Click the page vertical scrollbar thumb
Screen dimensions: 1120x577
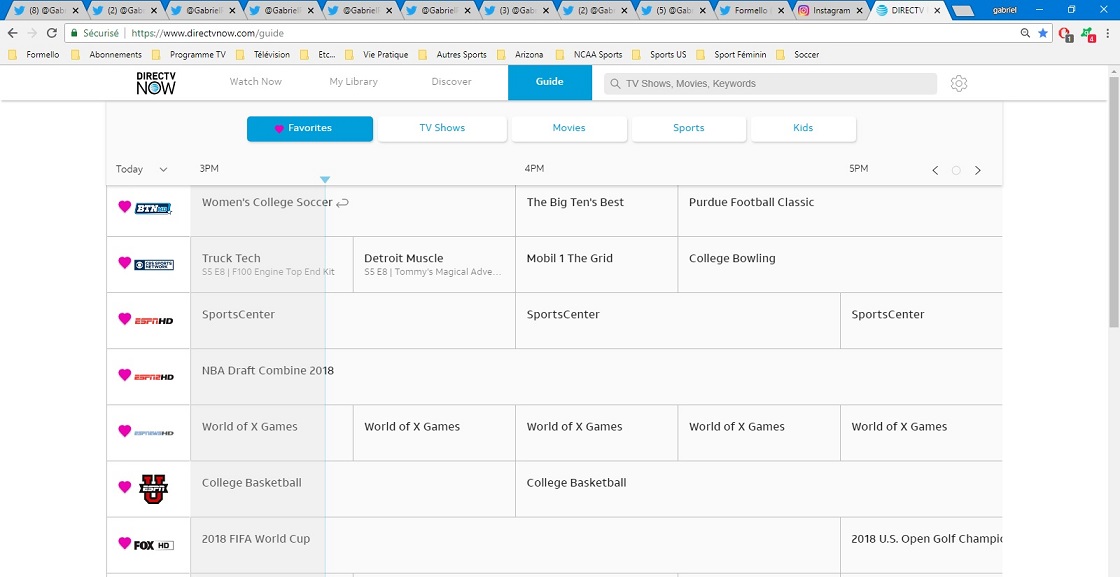(x=1114, y=200)
